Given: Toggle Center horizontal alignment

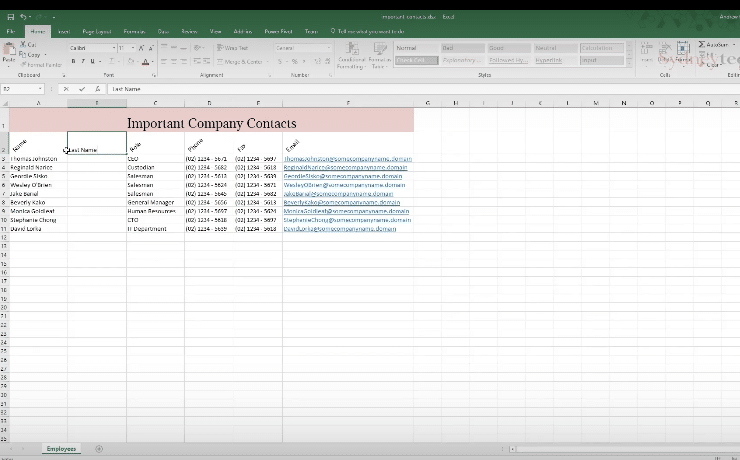Looking at the screenshot, I should pos(174,61).
